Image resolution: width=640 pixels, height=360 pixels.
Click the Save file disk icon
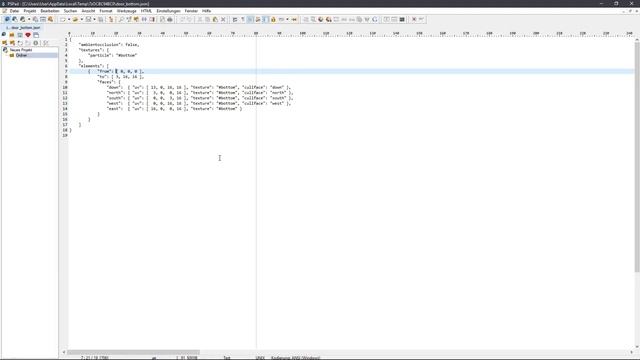[88, 19]
